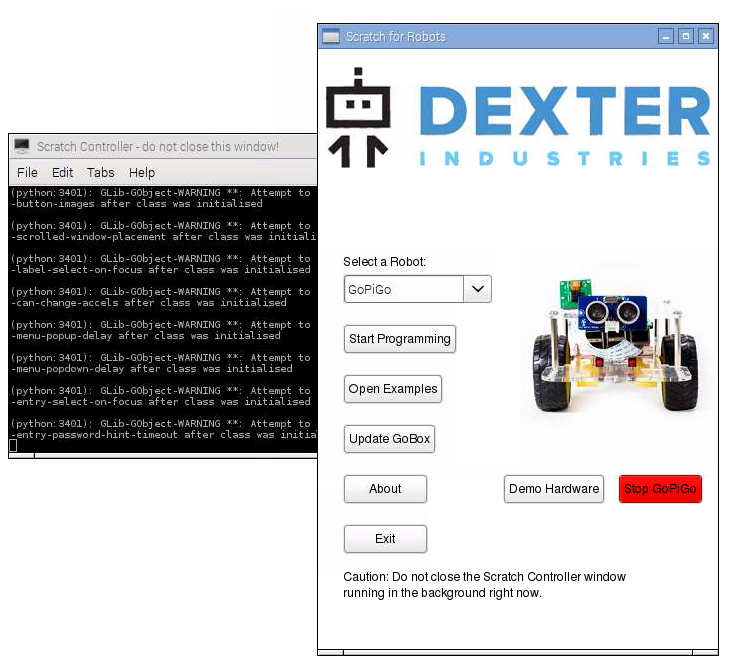Close the Scratch for Robots window
This screenshot has width=732, height=666.
(x=706, y=36)
